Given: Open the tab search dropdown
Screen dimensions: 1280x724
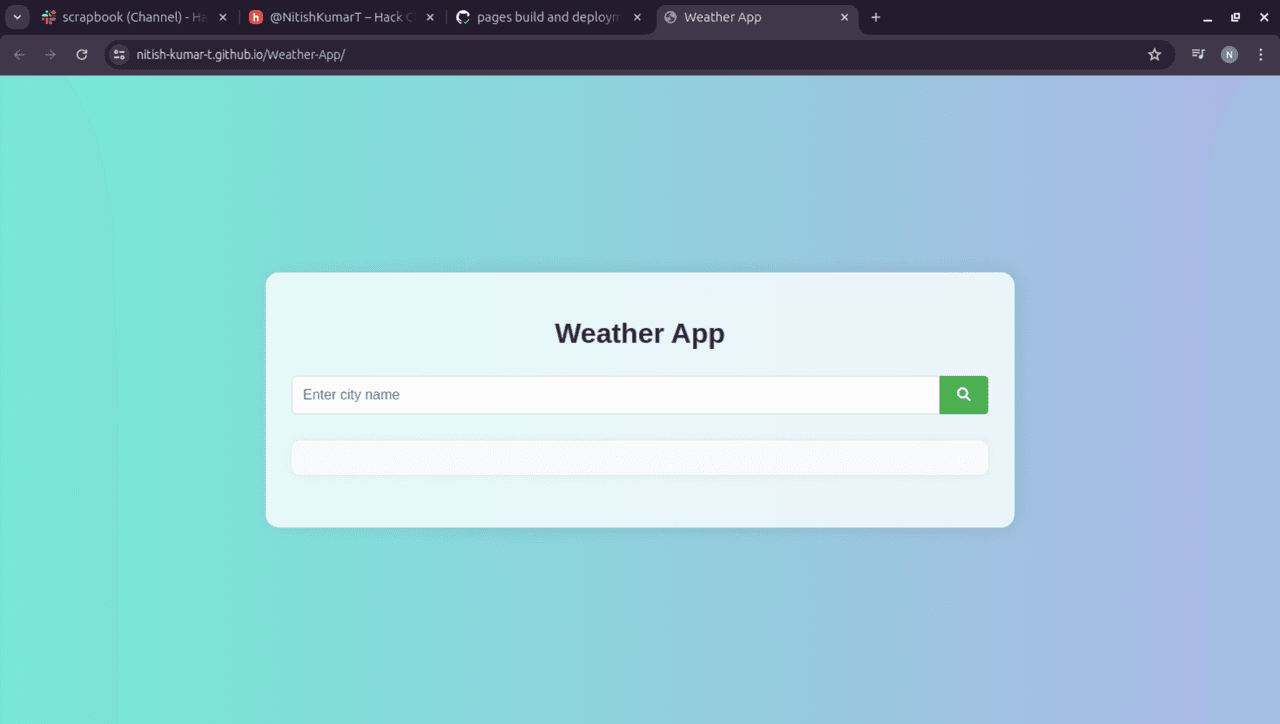Looking at the screenshot, I should pos(17,17).
